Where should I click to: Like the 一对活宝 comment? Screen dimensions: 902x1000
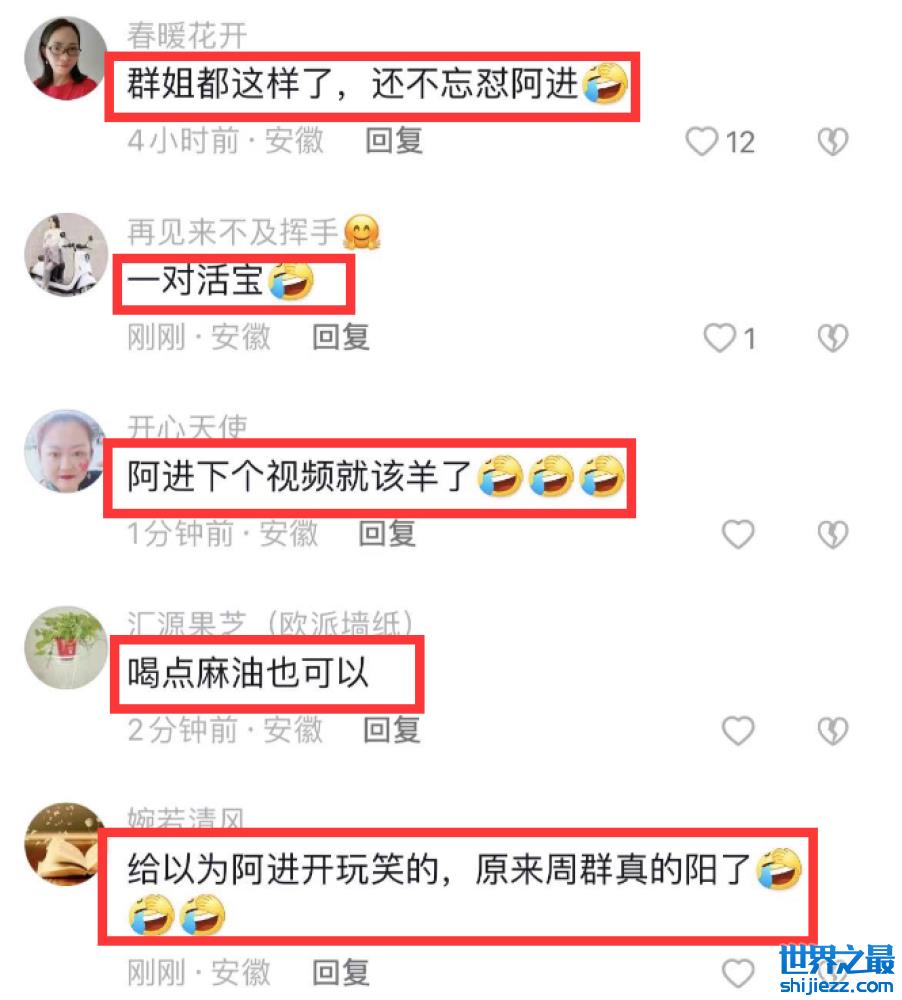point(720,337)
